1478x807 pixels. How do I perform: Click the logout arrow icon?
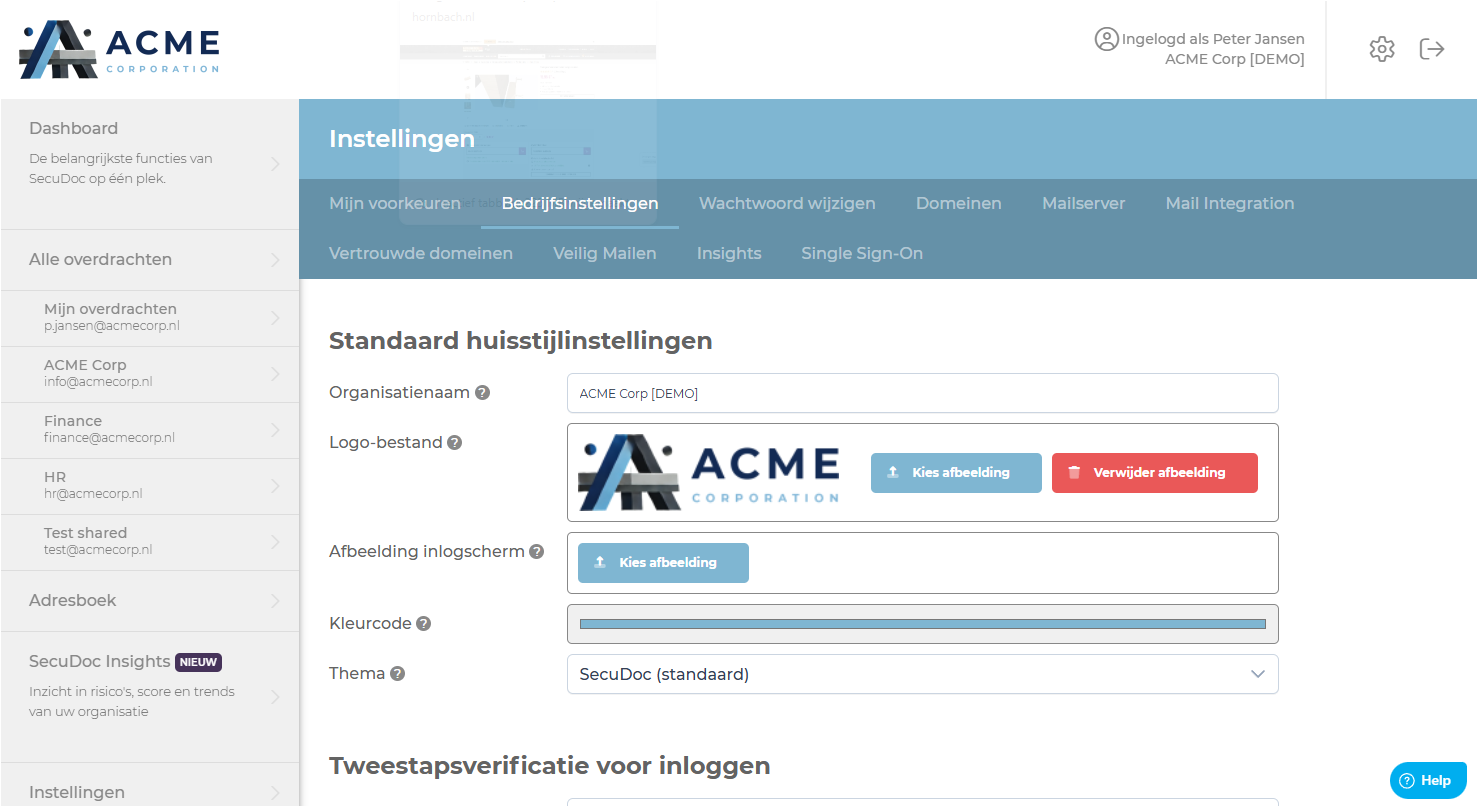[x=1432, y=49]
